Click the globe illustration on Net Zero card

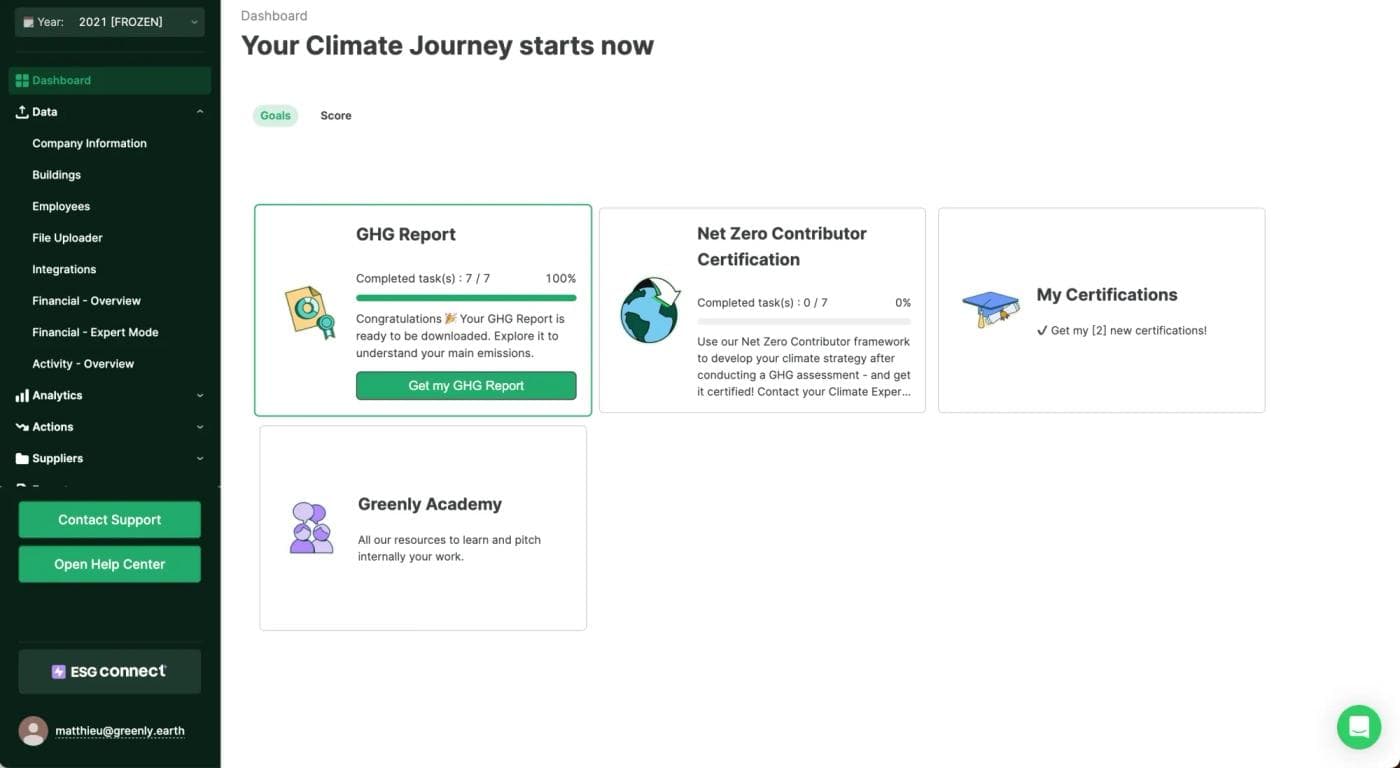pos(650,311)
